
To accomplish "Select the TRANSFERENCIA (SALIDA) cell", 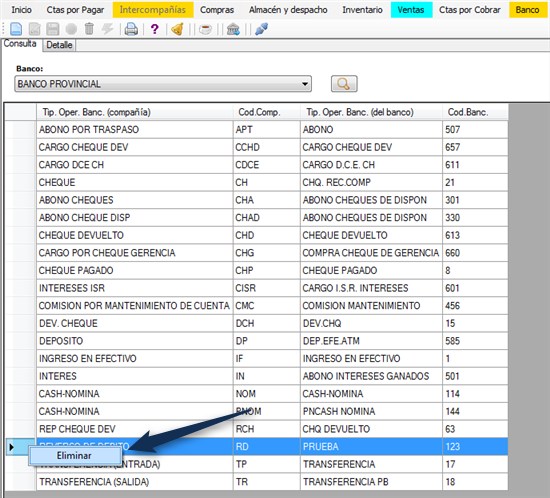I will (135, 482).
